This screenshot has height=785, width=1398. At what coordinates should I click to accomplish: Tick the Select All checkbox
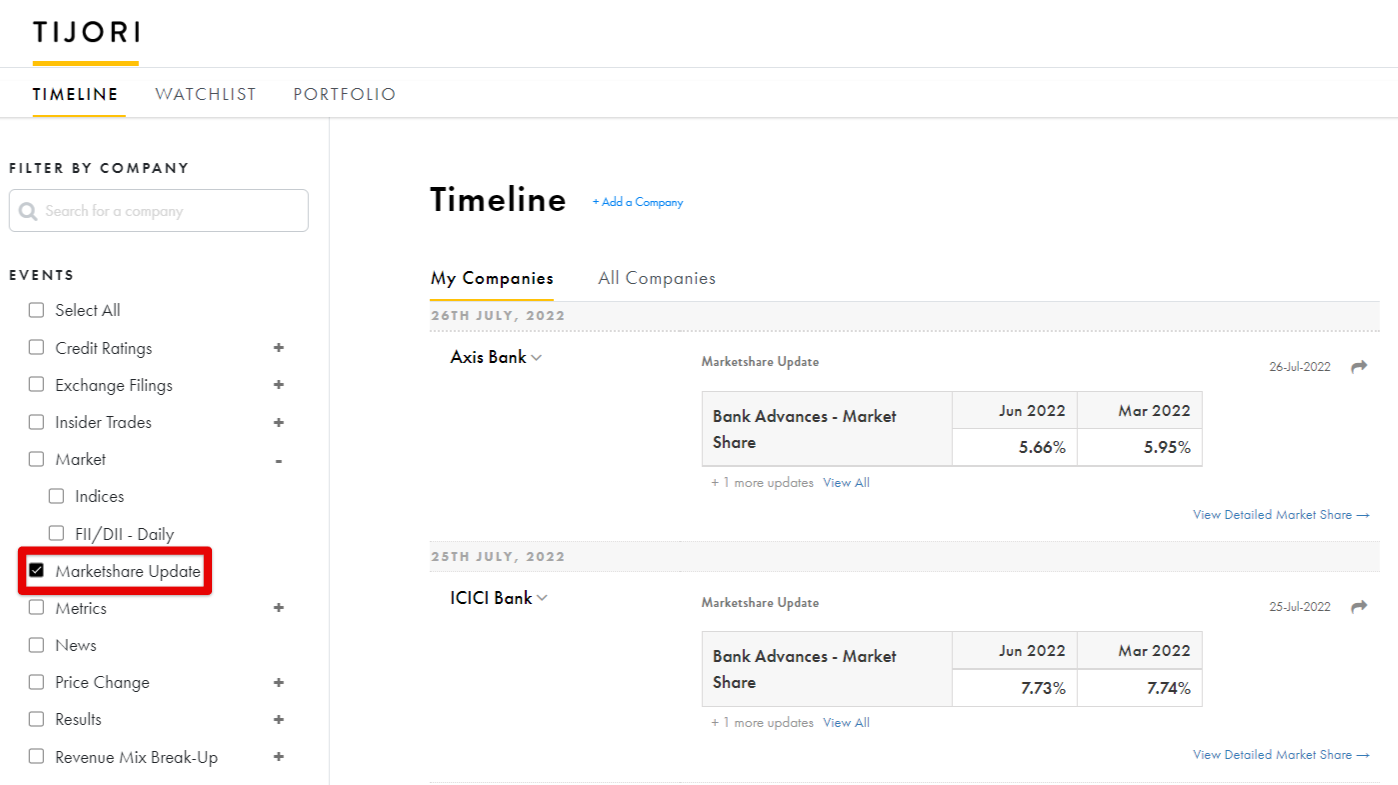[37, 310]
